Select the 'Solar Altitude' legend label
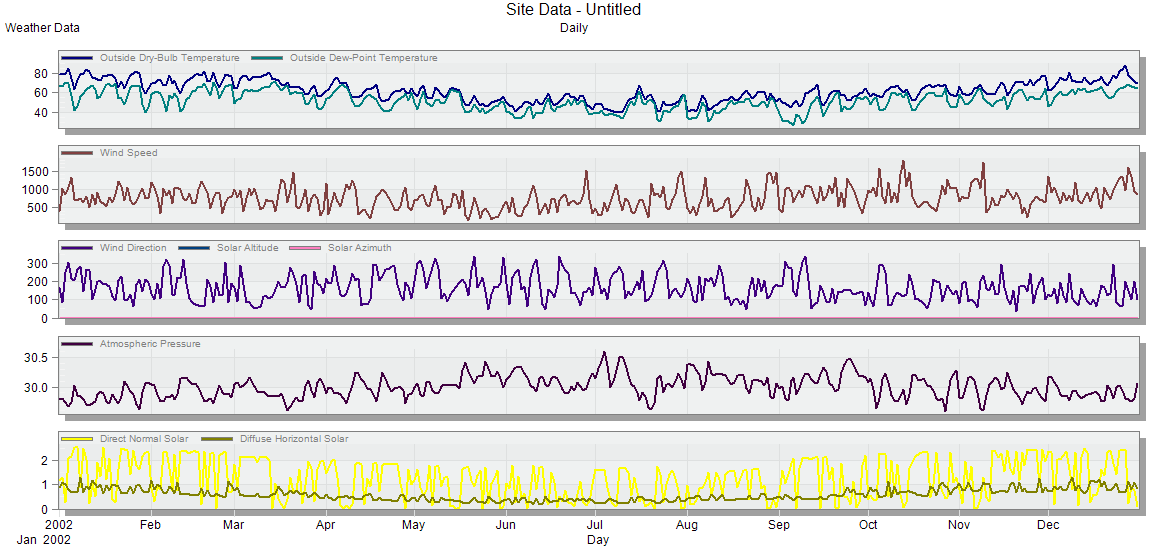 [248, 248]
